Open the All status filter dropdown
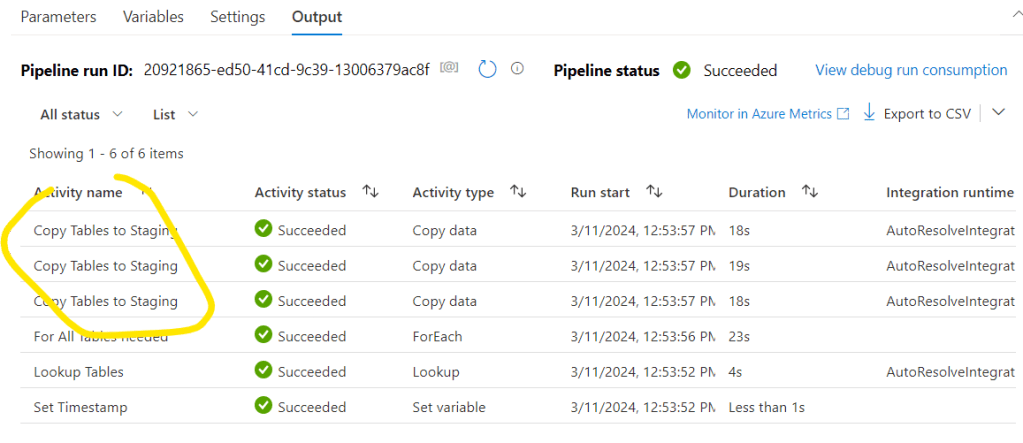 point(81,114)
